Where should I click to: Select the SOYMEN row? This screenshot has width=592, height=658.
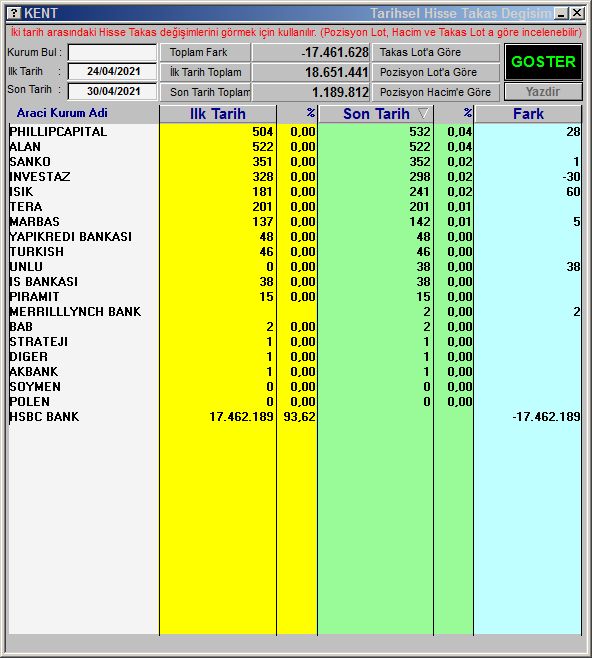click(295, 386)
